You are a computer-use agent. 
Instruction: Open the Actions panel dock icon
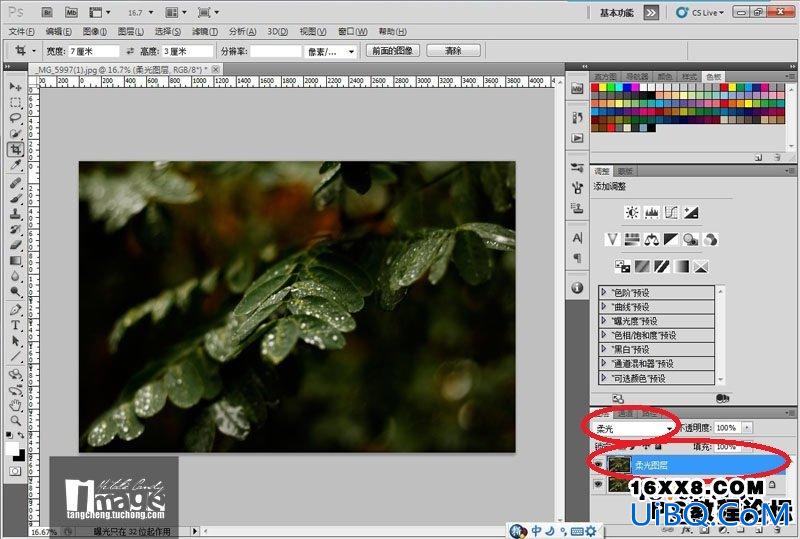coord(577,138)
